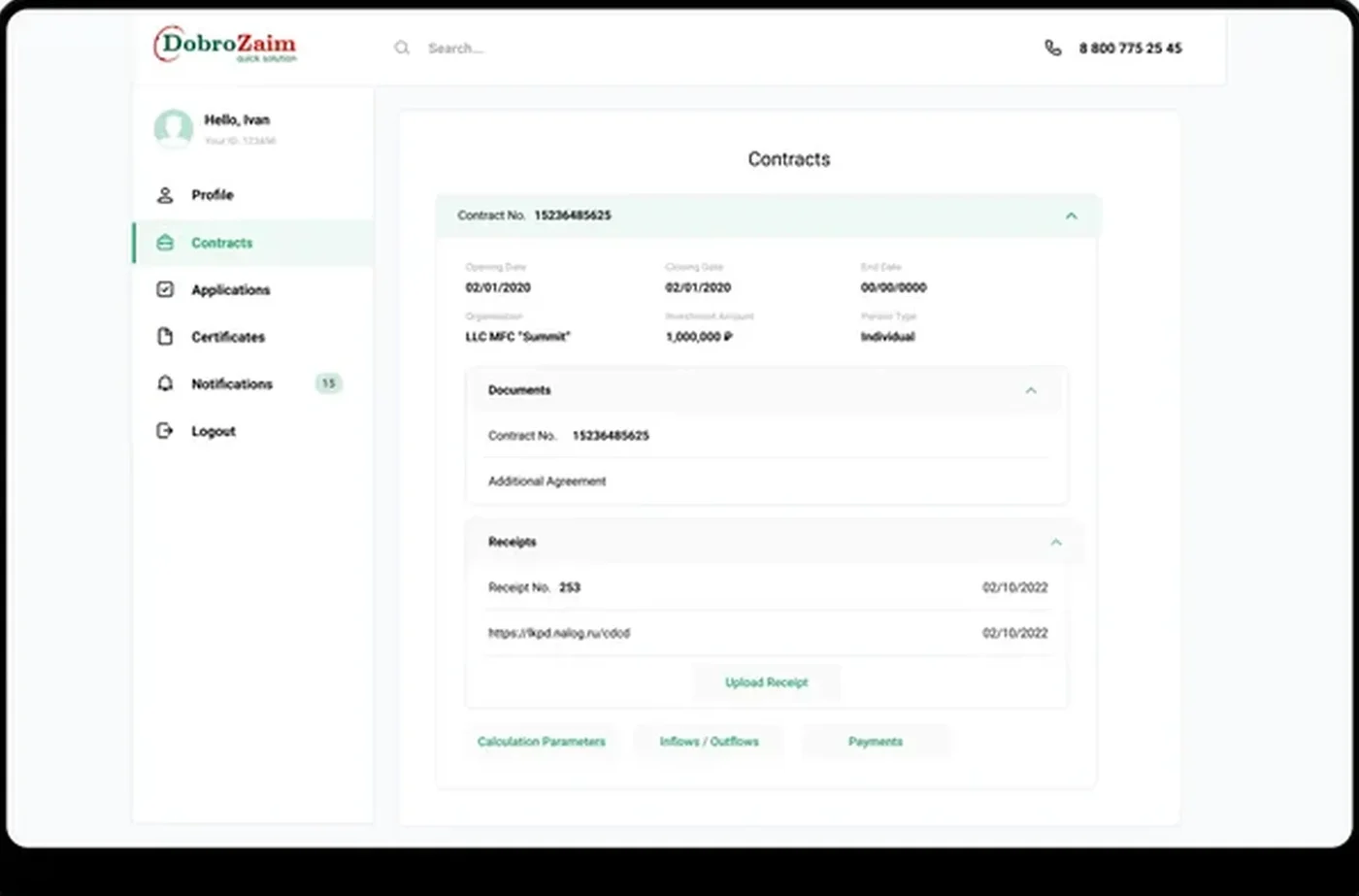
Task: Click the Contract No. 15236485625 header
Action: (x=767, y=216)
